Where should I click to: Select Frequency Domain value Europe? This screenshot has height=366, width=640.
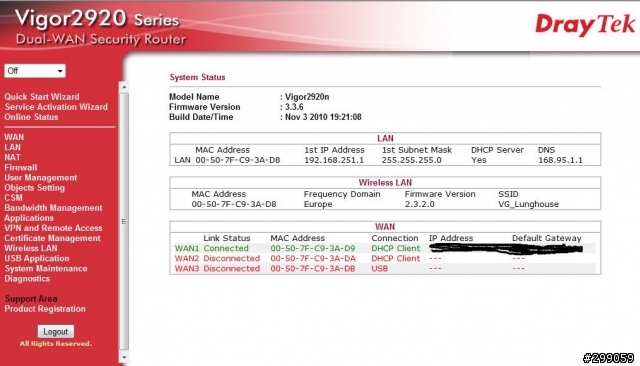tap(318, 204)
